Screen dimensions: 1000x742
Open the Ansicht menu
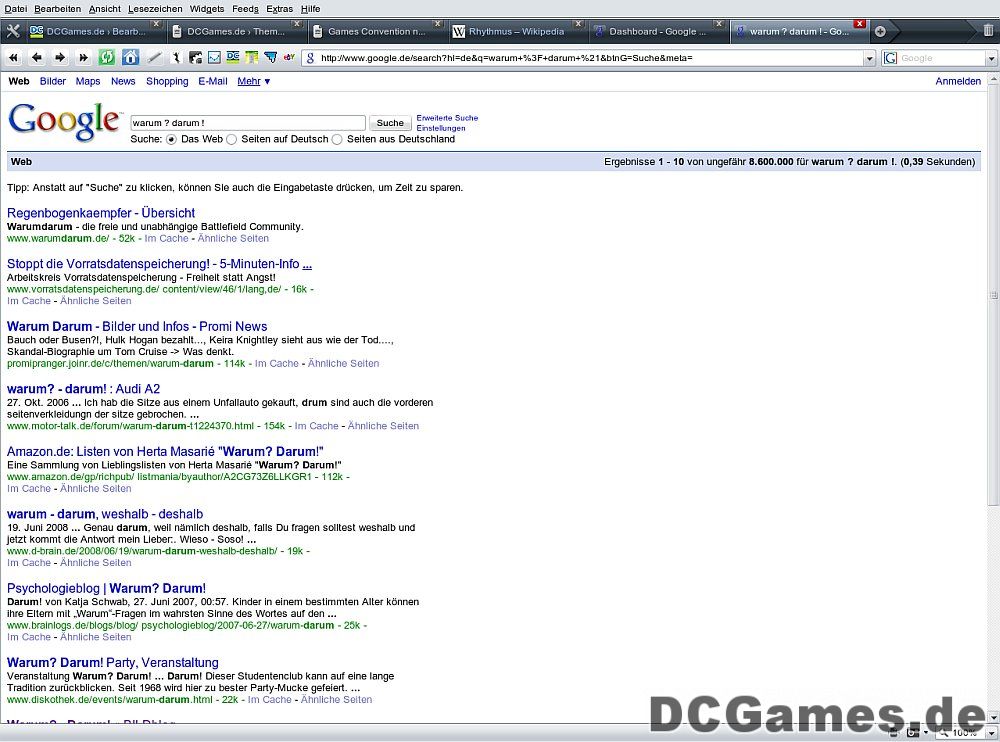pyautogui.click(x=105, y=9)
